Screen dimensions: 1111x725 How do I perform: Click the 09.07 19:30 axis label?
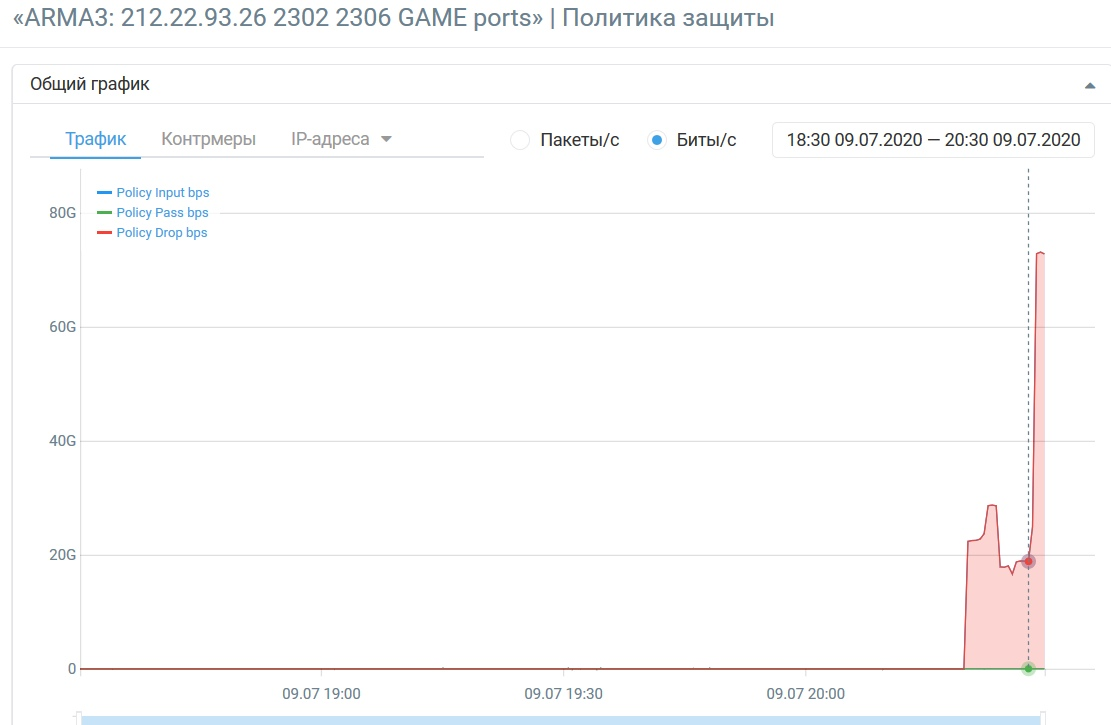(563, 694)
